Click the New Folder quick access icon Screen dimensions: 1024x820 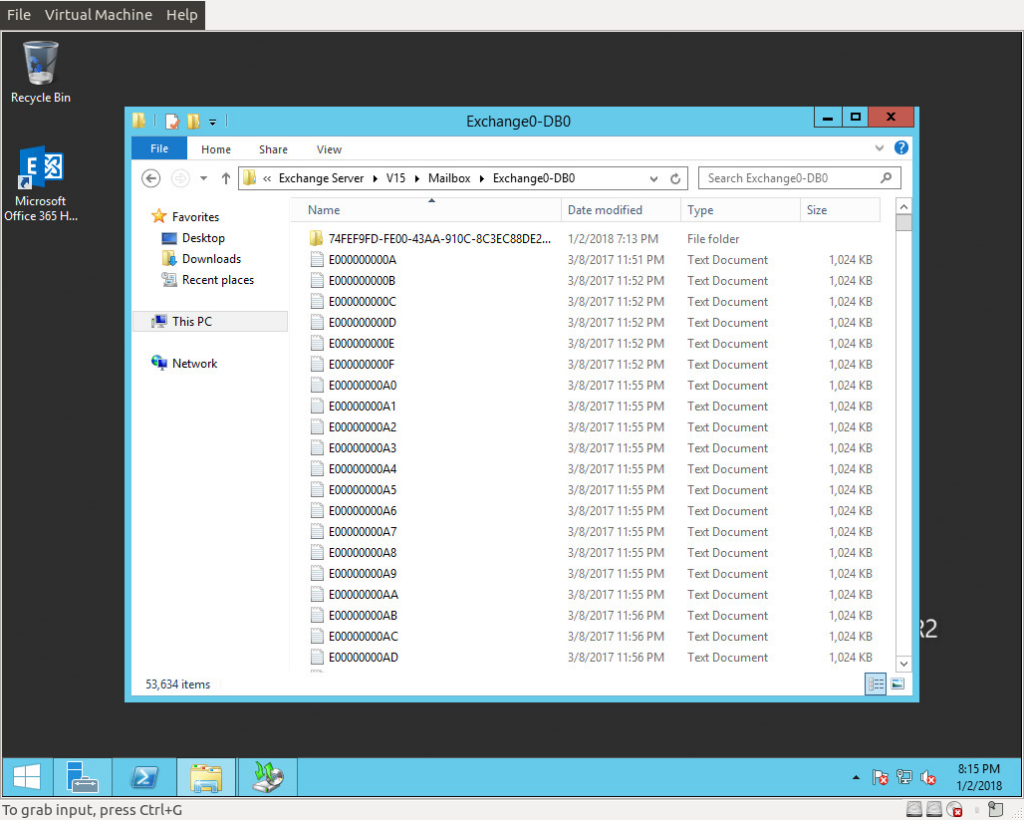point(193,121)
